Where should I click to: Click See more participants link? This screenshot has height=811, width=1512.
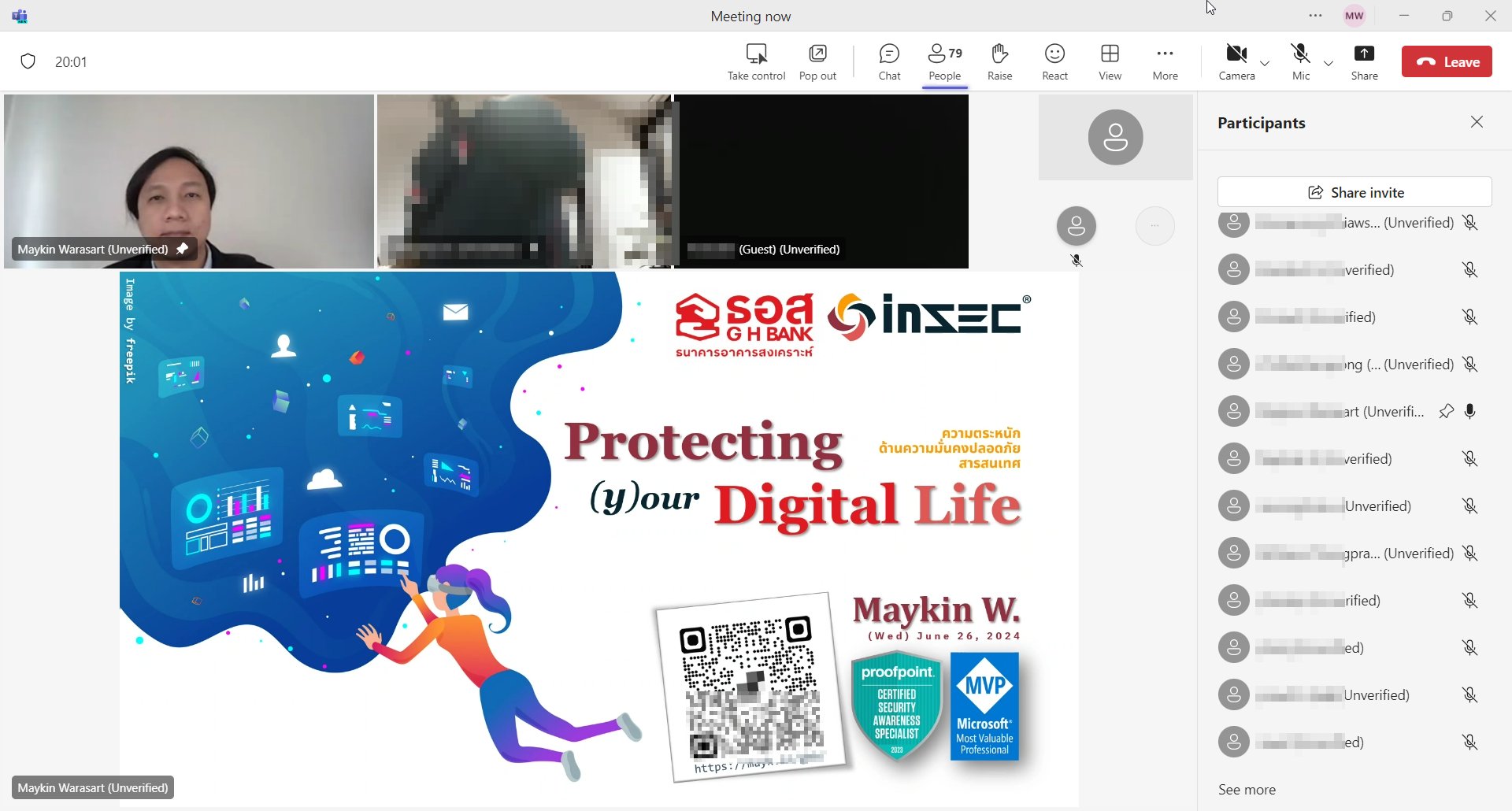1247,789
